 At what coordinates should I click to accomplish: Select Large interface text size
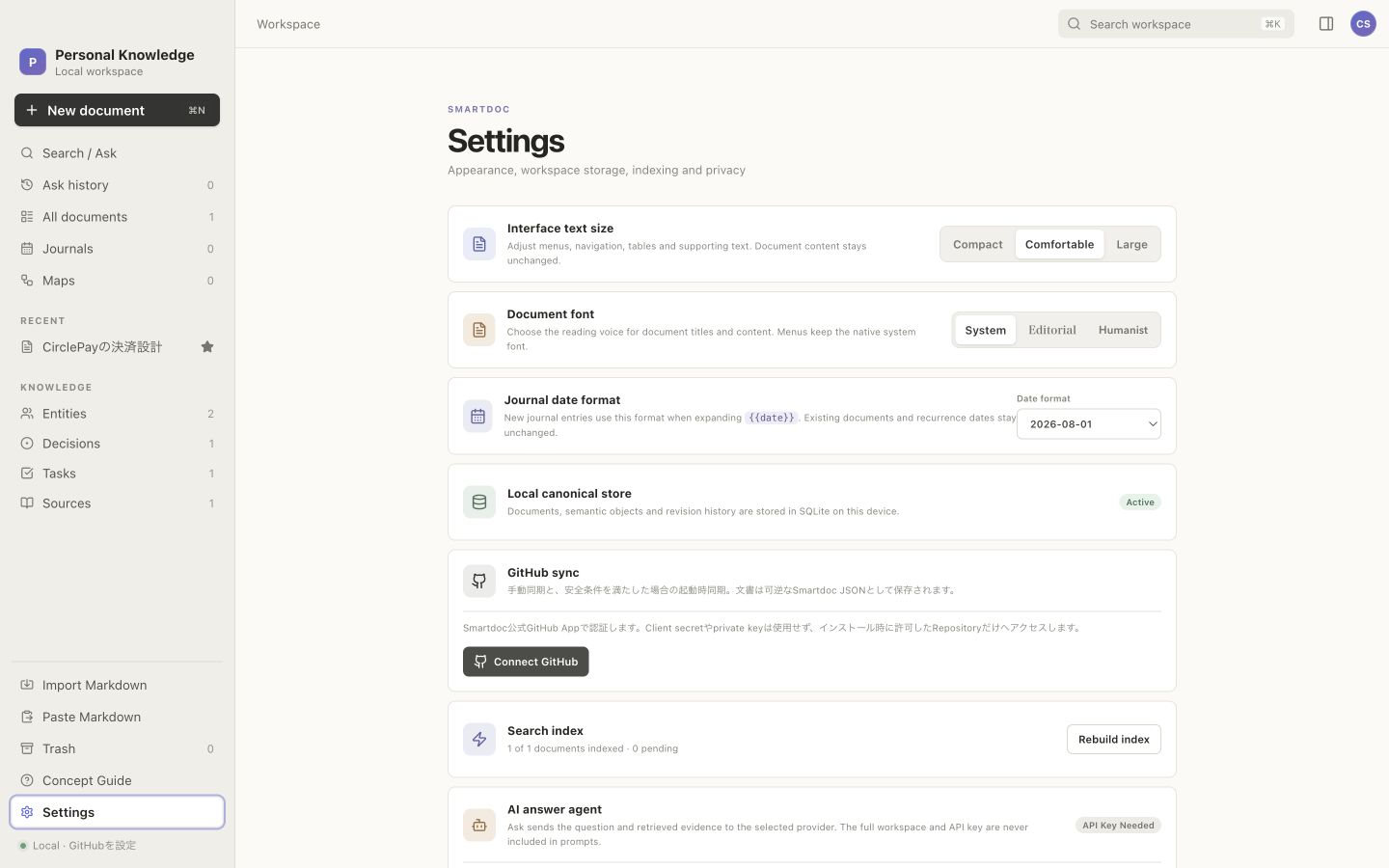point(1131,244)
